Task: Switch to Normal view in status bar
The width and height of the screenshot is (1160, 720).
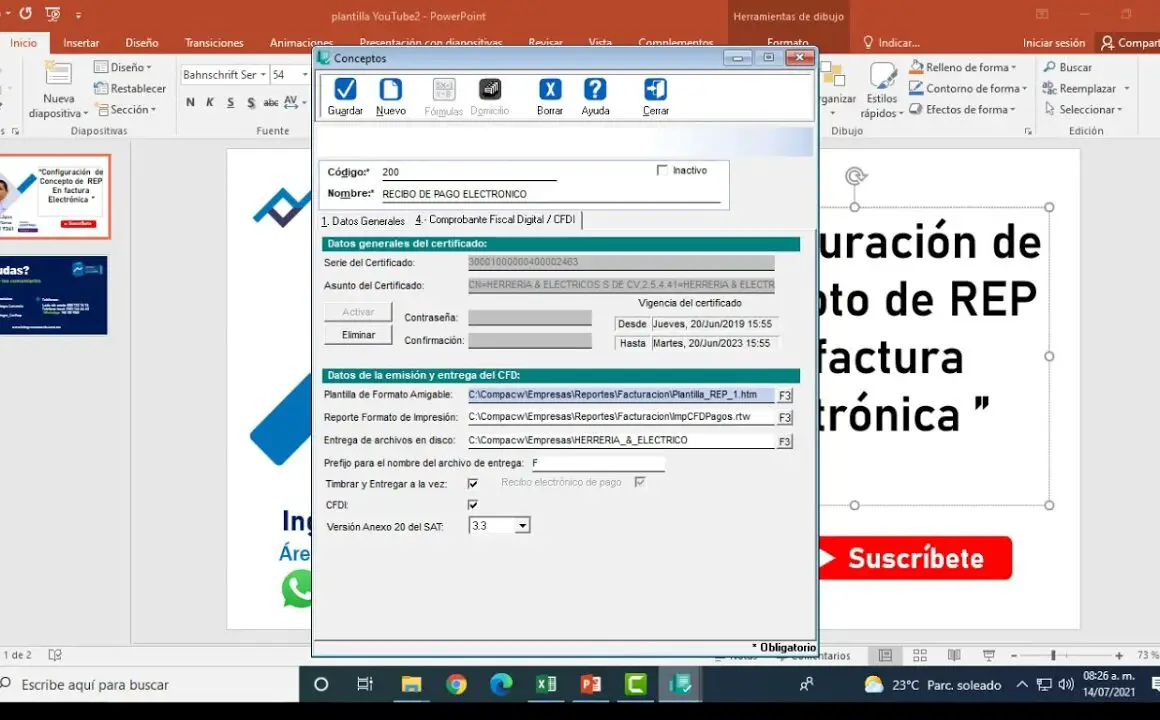Action: coord(885,656)
